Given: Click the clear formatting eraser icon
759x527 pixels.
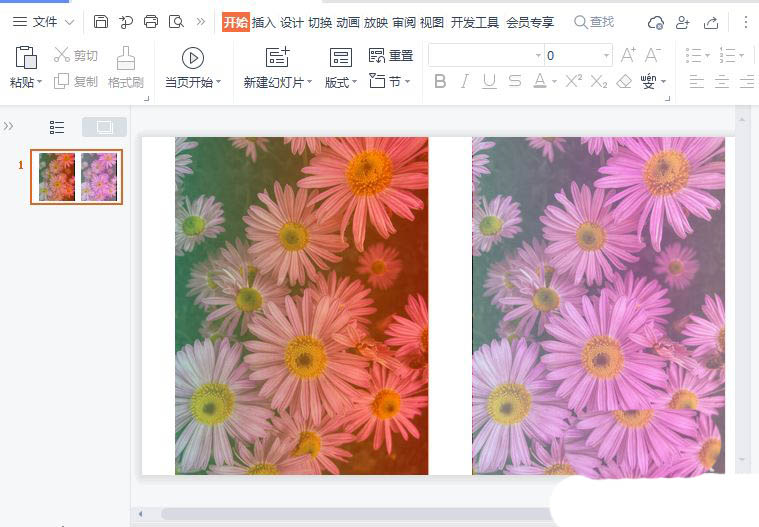Looking at the screenshot, I should [625, 82].
